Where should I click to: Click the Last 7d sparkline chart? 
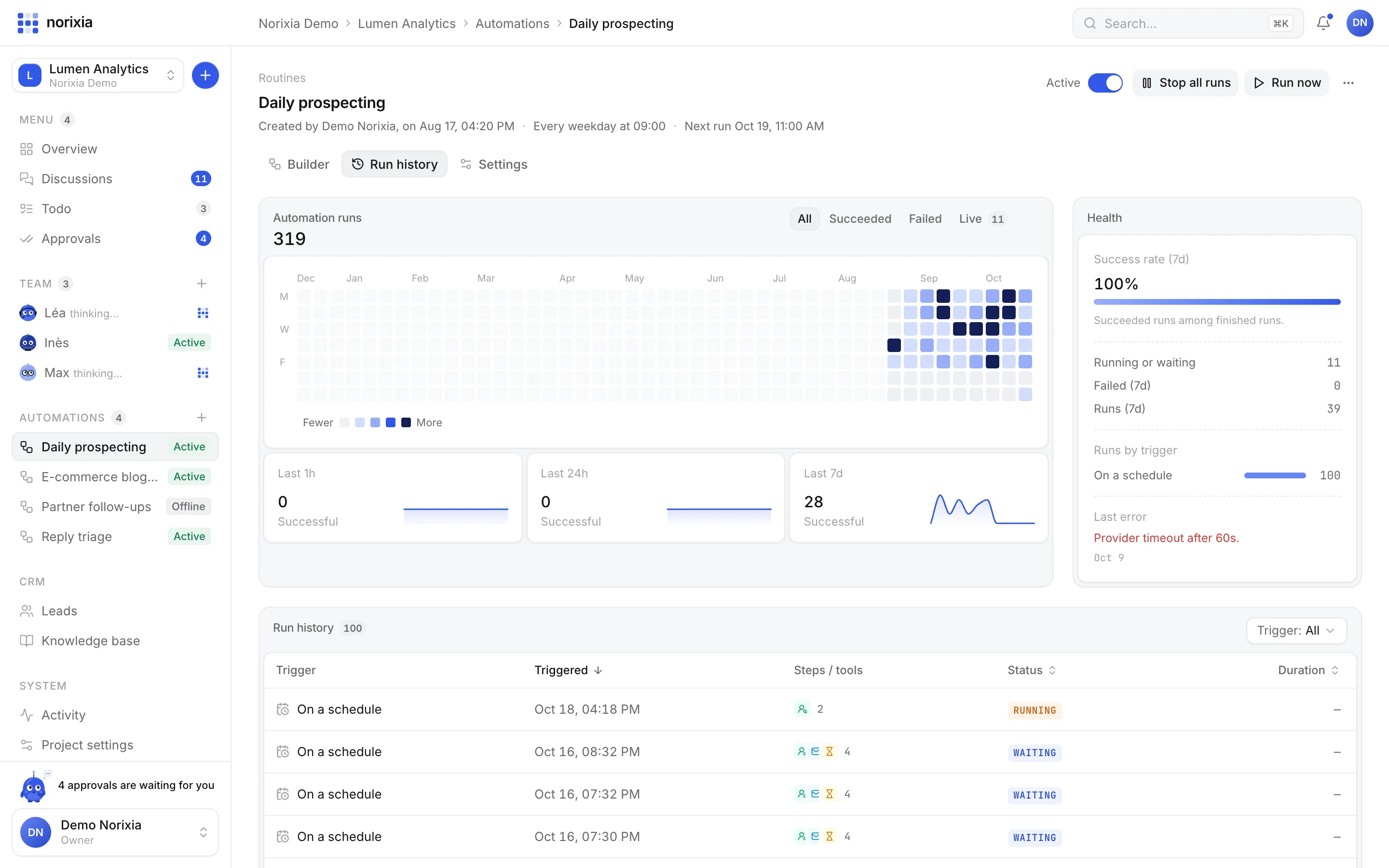pos(982,509)
